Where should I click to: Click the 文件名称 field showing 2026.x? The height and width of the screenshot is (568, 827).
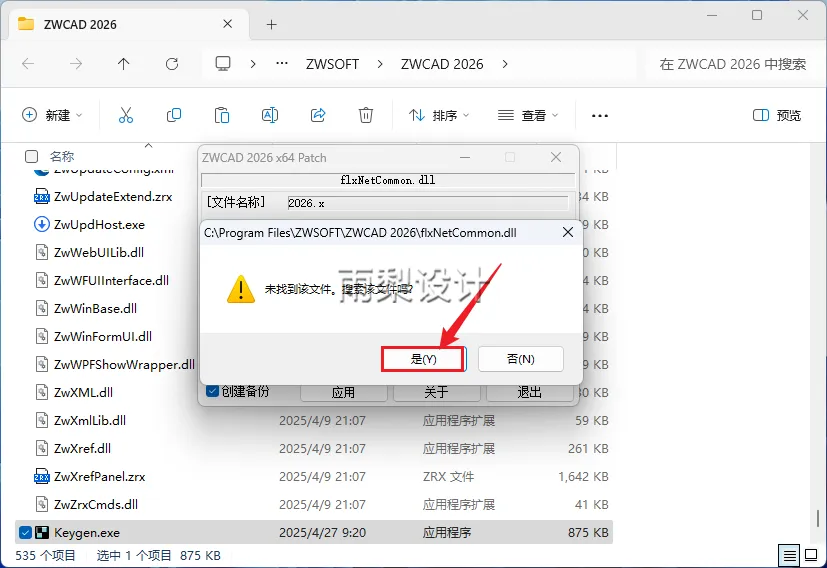pos(428,203)
